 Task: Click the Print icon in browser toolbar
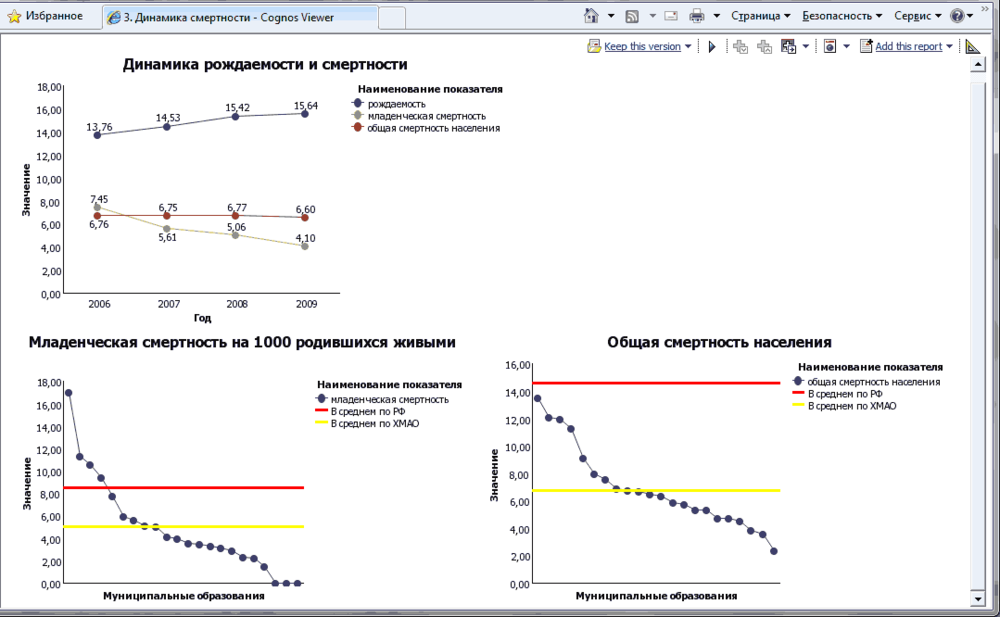pyautogui.click(x=697, y=16)
